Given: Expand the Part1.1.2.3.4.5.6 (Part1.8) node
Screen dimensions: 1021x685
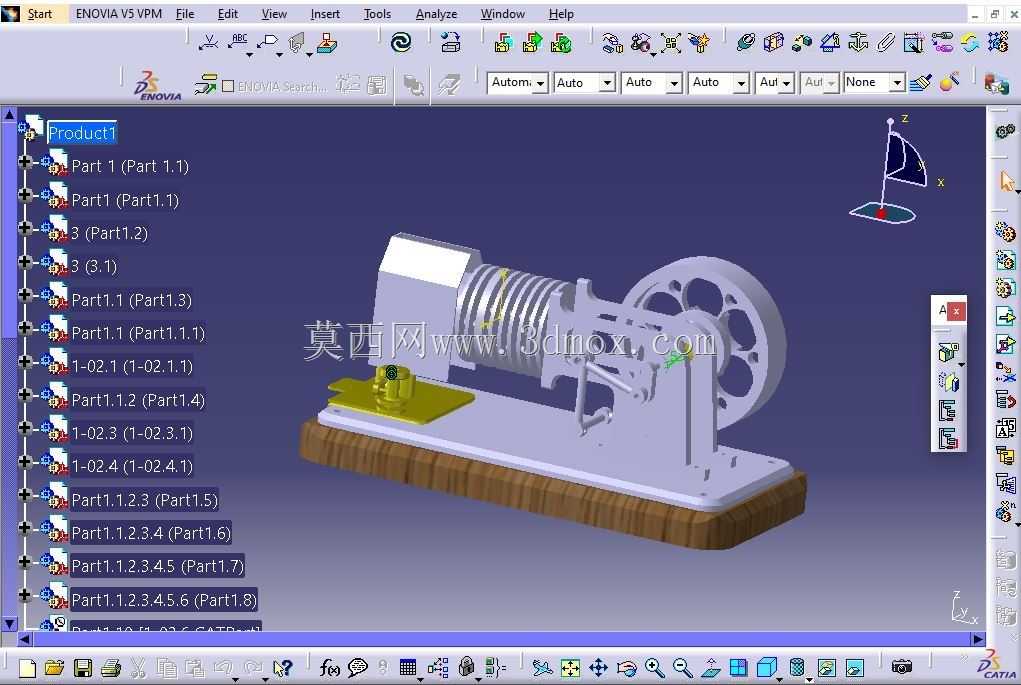Looking at the screenshot, I should tap(25, 594).
